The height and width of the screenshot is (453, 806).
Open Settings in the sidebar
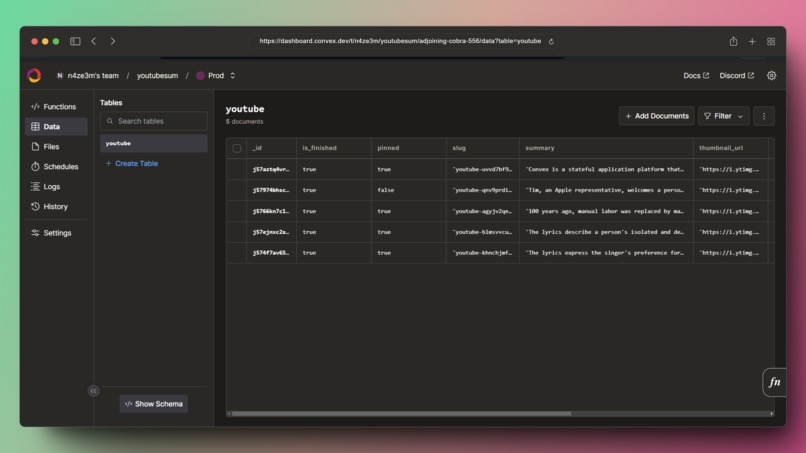[56, 233]
